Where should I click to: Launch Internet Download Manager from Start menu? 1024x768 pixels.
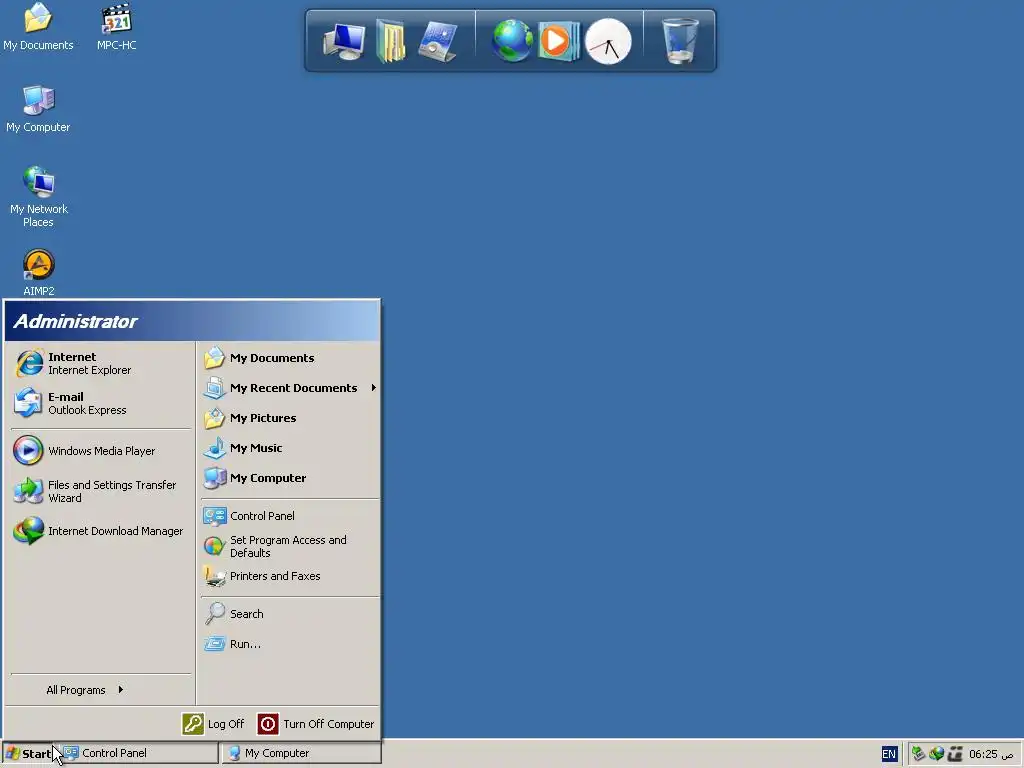(101, 531)
